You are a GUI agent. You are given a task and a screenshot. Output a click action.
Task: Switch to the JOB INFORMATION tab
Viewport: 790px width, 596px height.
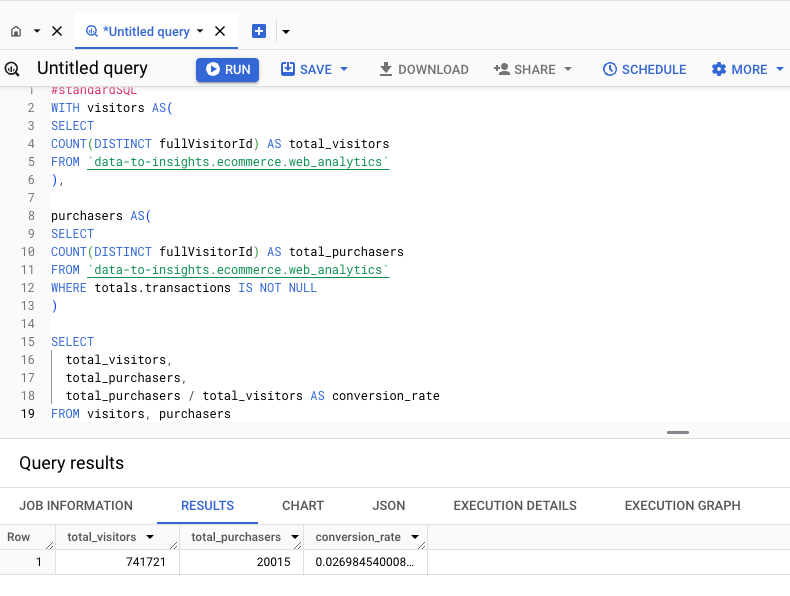[x=76, y=505]
